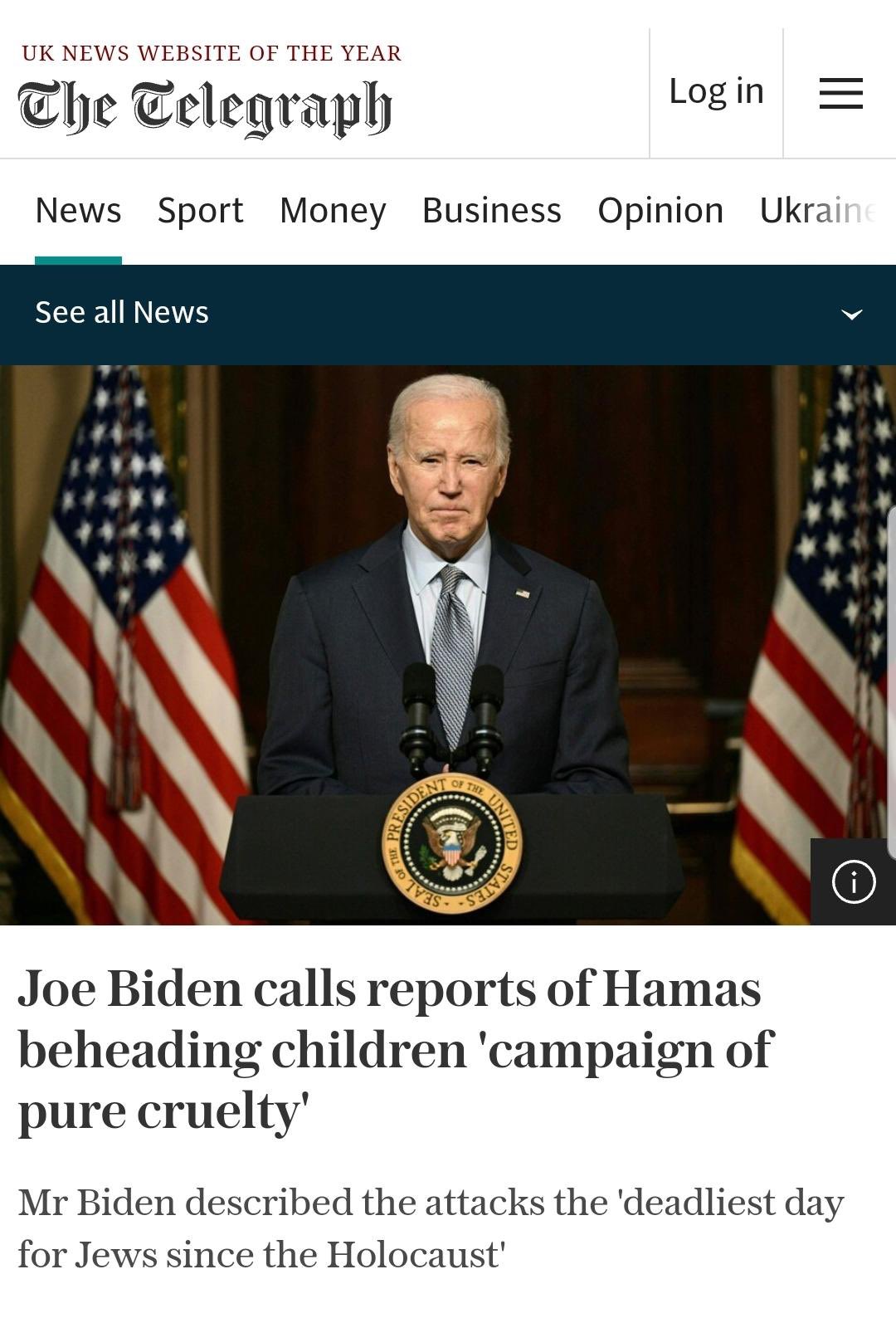This screenshot has height=1318, width=896.
Task: Open the Opinion section
Action: point(660,210)
